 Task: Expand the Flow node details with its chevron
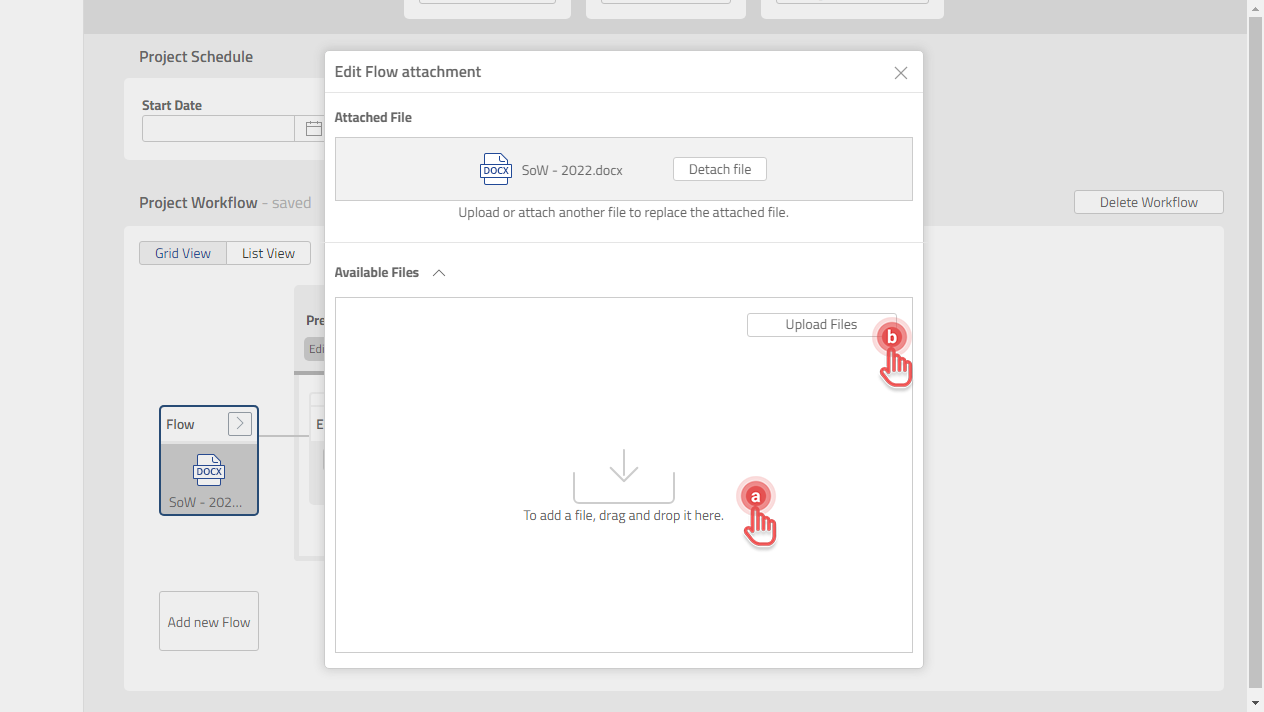point(239,423)
